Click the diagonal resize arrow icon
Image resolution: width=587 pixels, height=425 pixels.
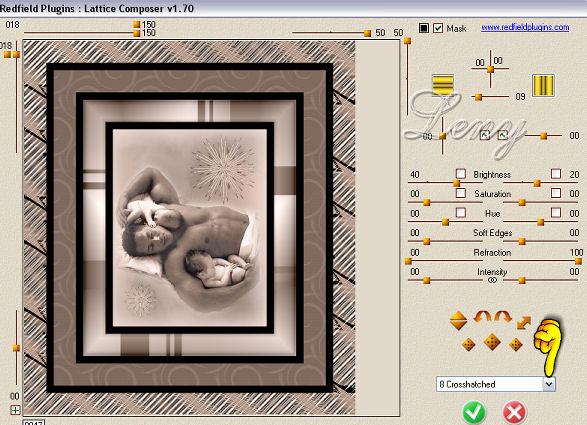[524, 322]
